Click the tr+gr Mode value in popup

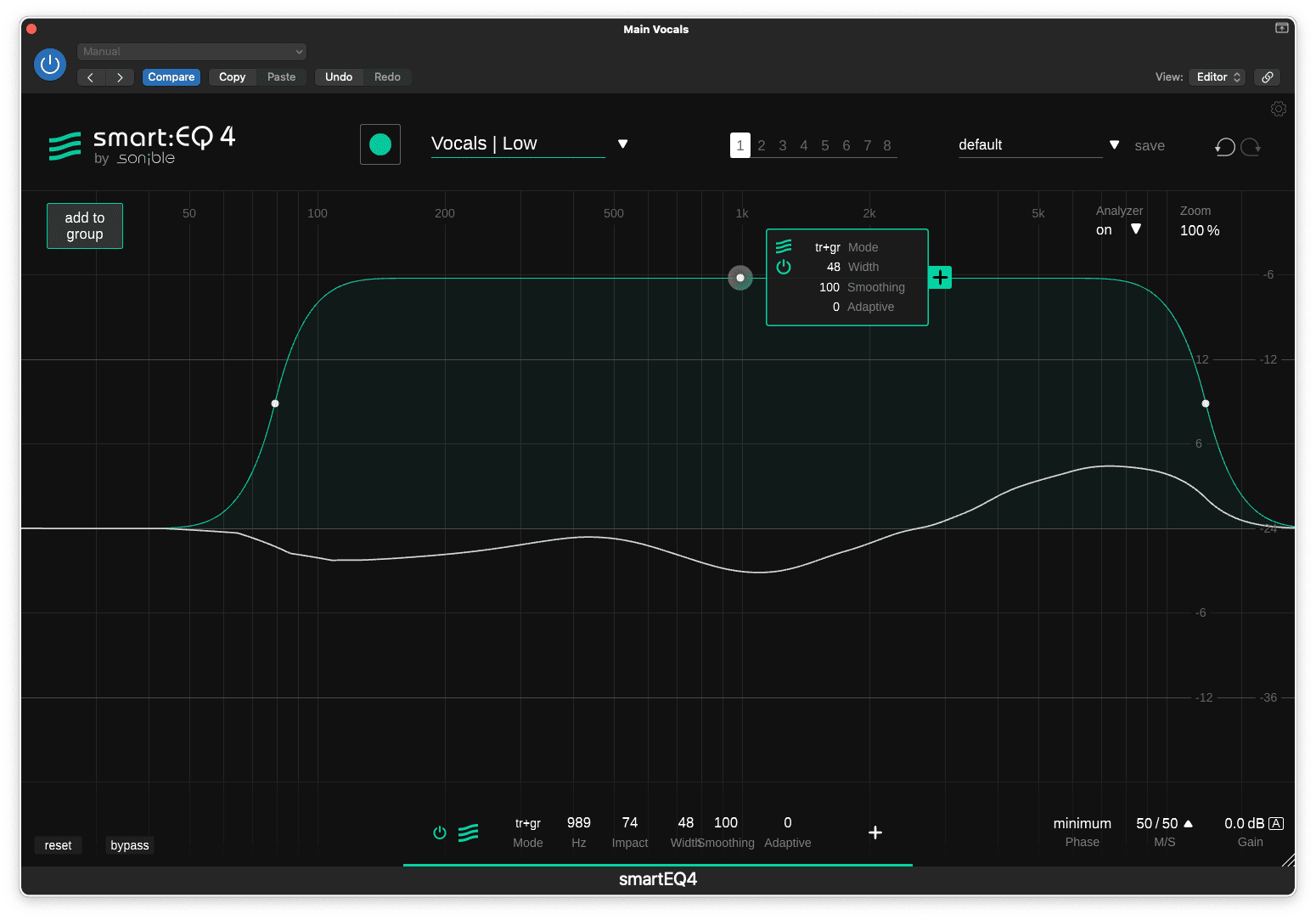pyautogui.click(x=828, y=247)
